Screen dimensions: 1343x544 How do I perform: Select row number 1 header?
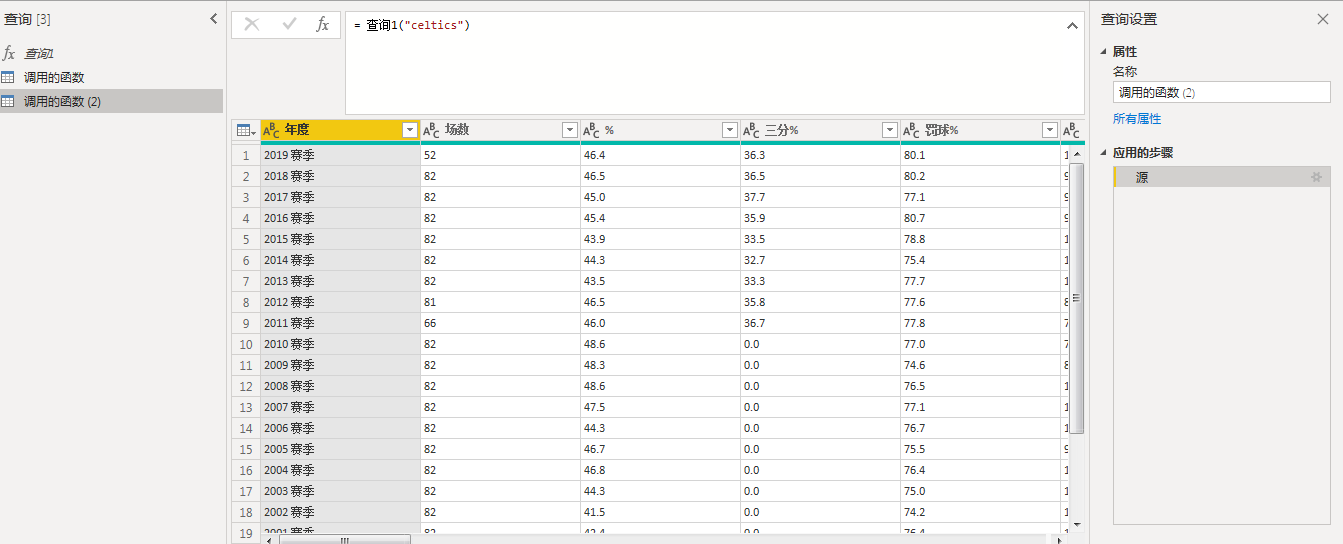[x=245, y=155]
